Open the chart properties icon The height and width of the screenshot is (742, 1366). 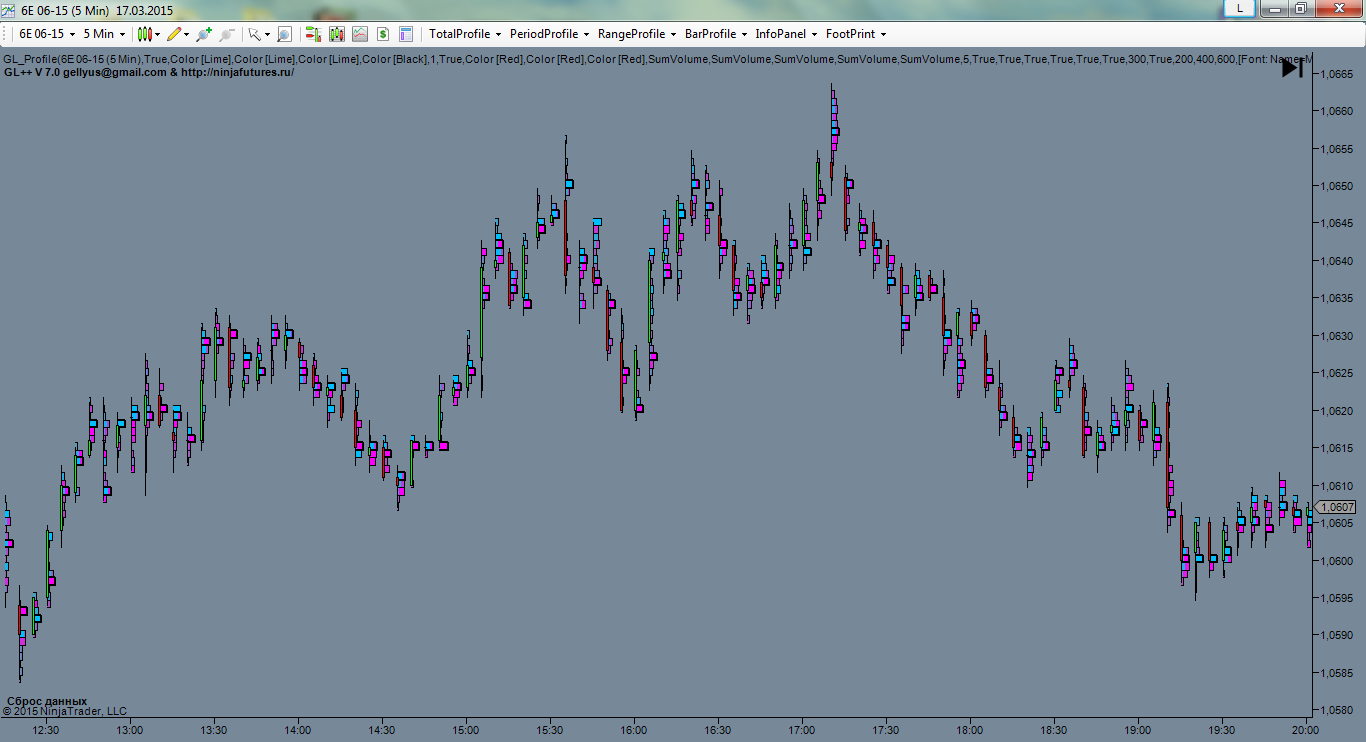pyautogui.click(x=406, y=34)
